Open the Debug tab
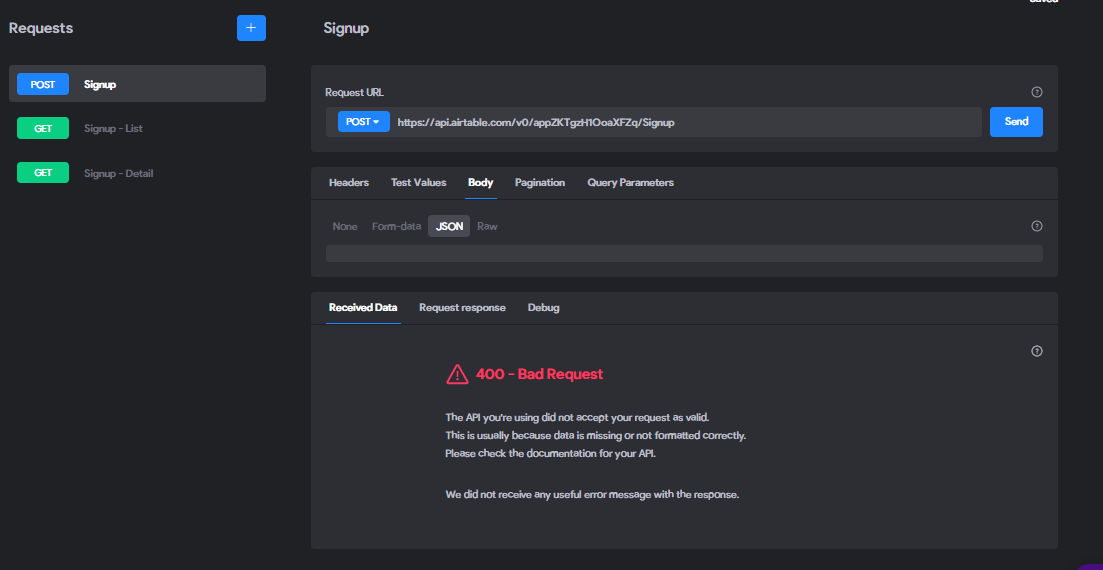Screen dimensions: 1103x570 pos(544,308)
